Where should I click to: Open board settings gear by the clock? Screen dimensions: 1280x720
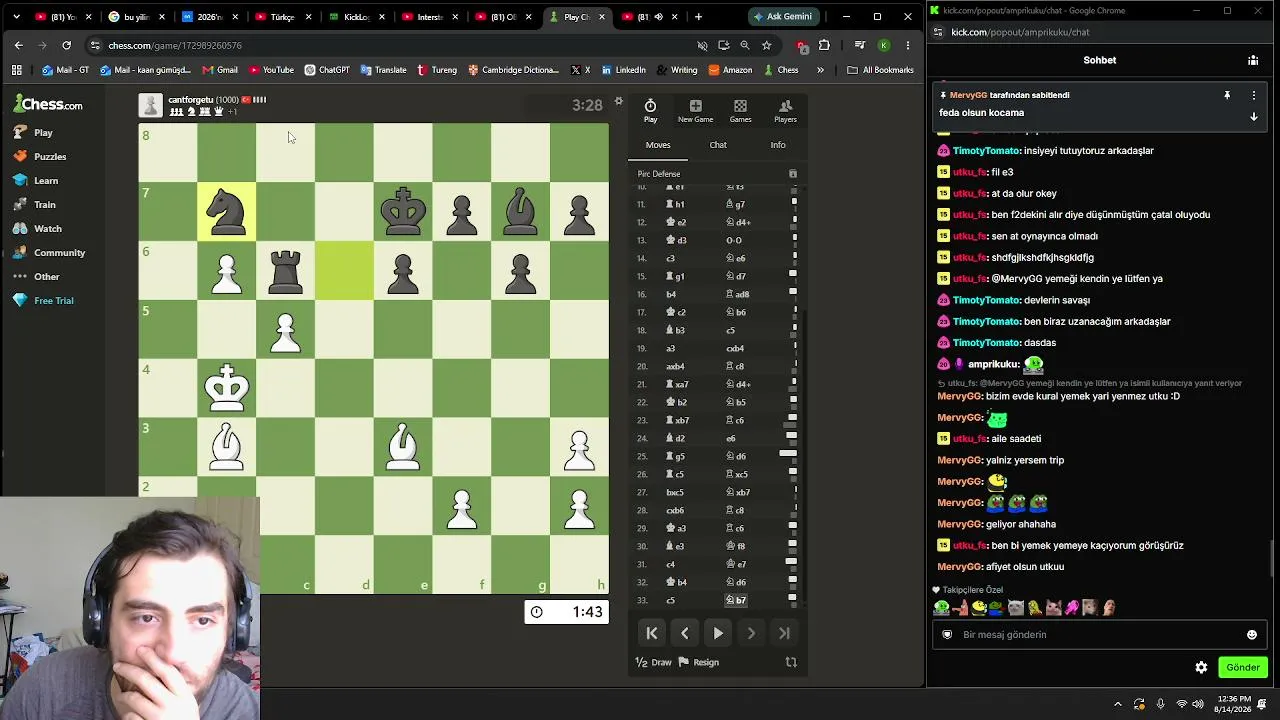(x=618, y=102)
